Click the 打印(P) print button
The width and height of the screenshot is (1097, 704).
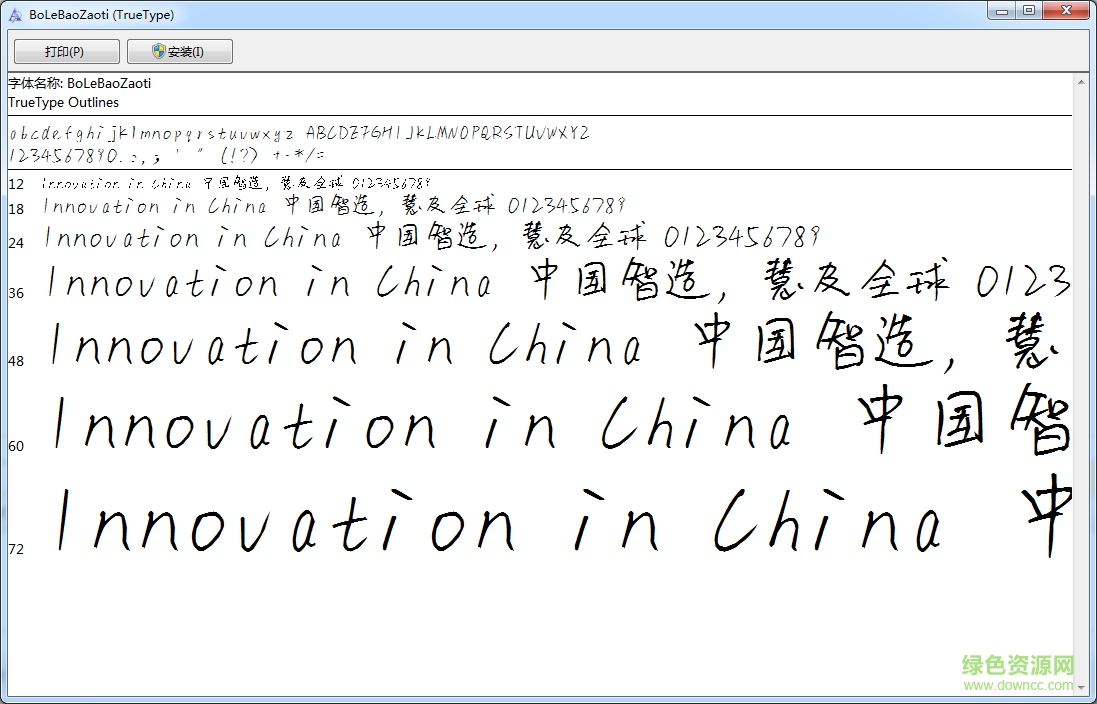66,52
